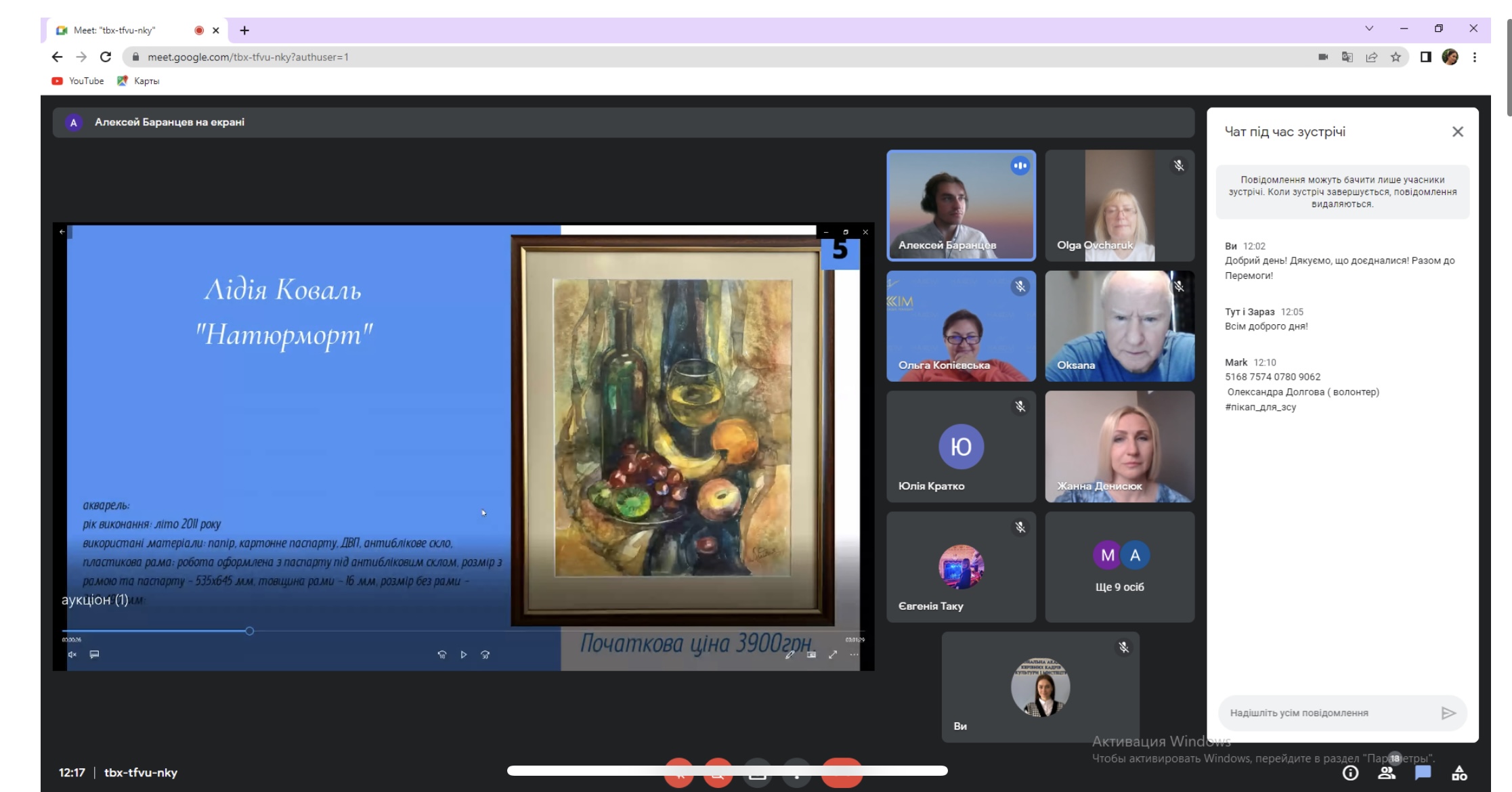Go forward in browser history
This screenshot has width=1512, height=792.
(81, 58)
